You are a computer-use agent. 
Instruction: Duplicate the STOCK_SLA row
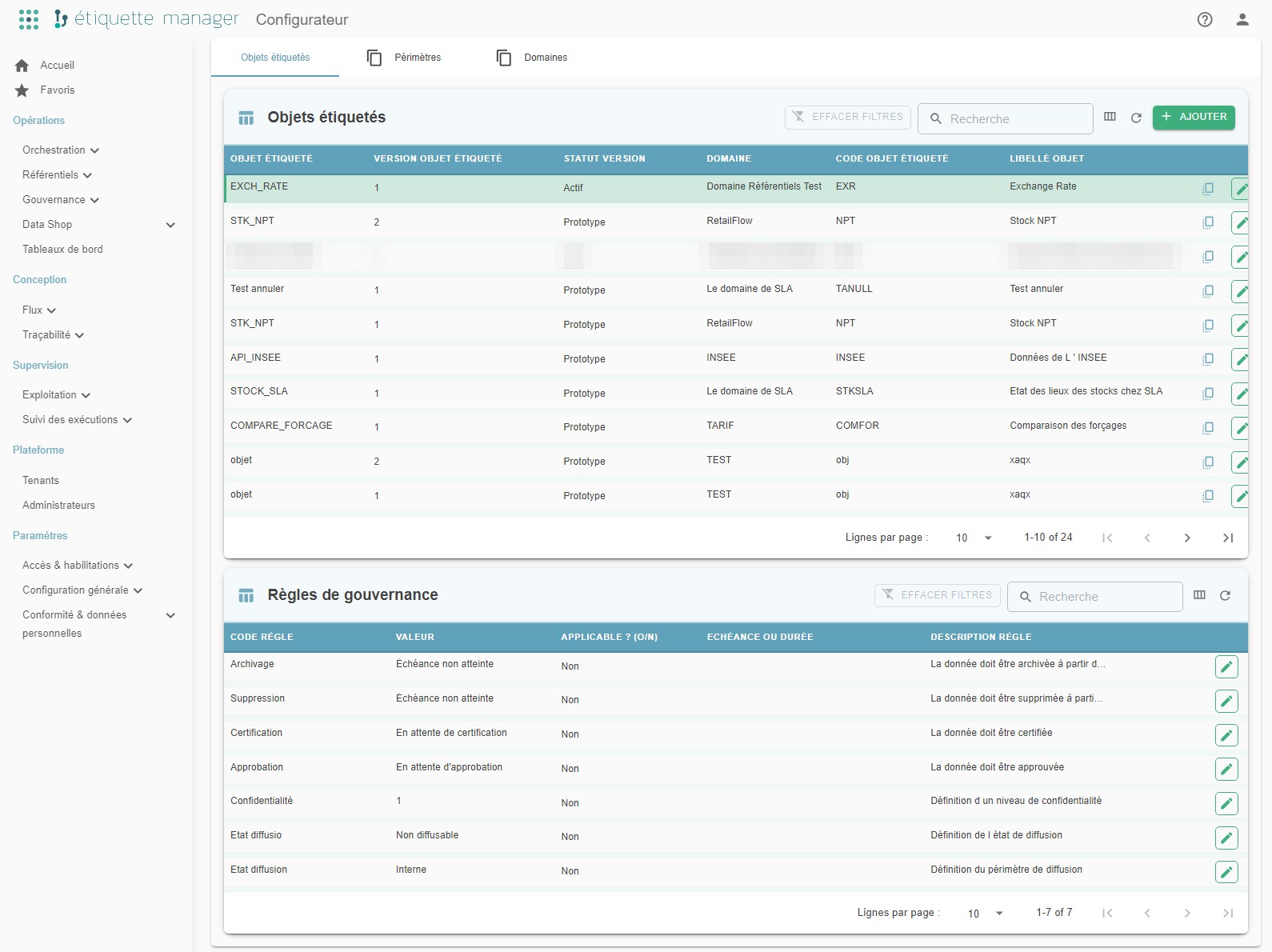coord(1208,394)
